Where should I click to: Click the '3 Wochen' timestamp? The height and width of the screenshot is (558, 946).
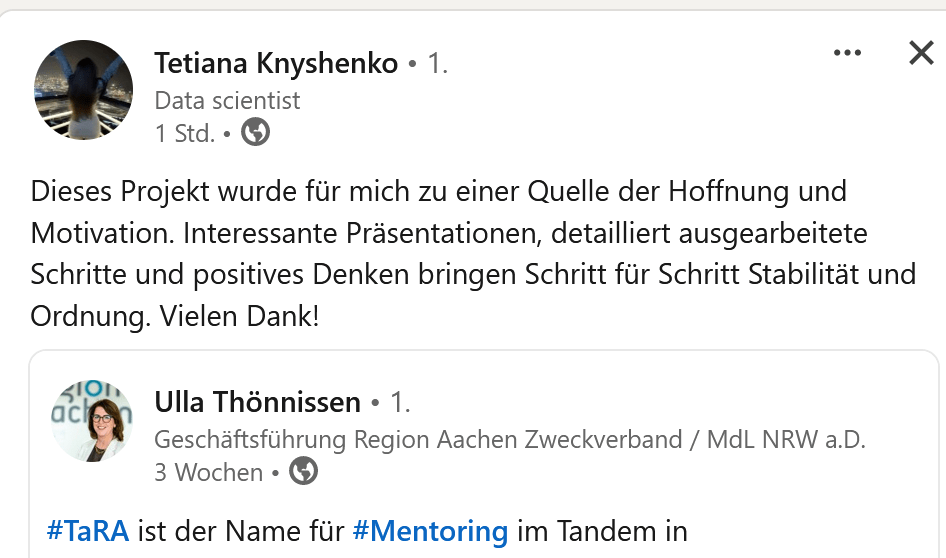click(x=208, y=472)
